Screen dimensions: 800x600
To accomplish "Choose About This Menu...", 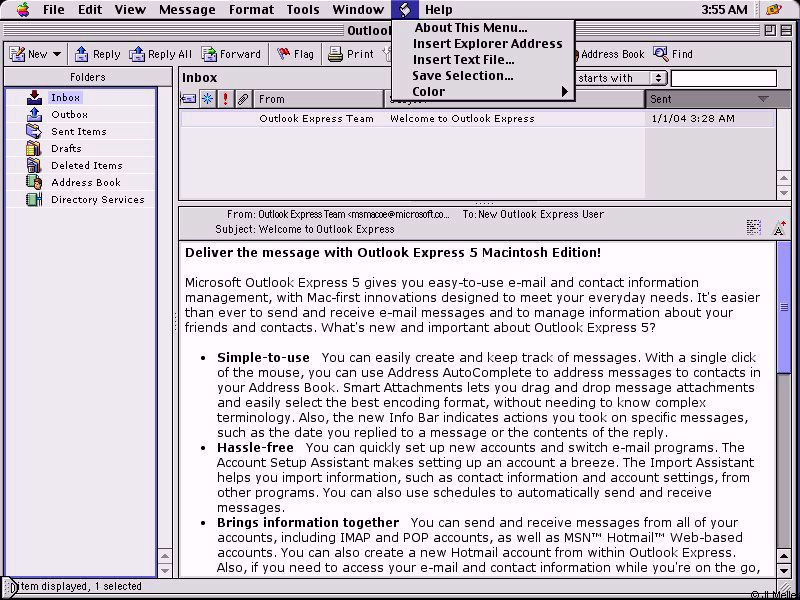I will pyautogui.click(x=483, y=28).
